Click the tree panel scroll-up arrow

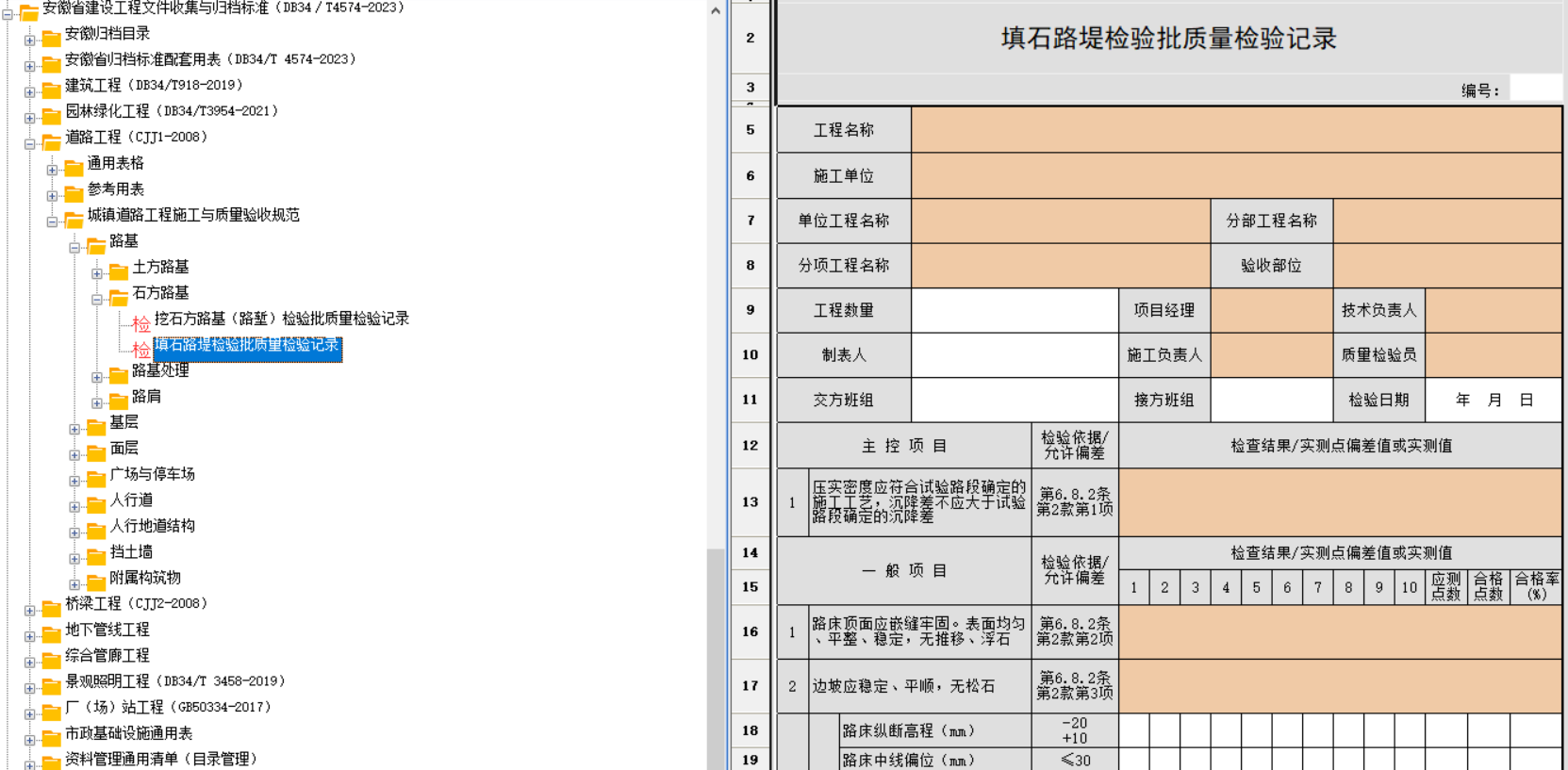click(716, 11)
